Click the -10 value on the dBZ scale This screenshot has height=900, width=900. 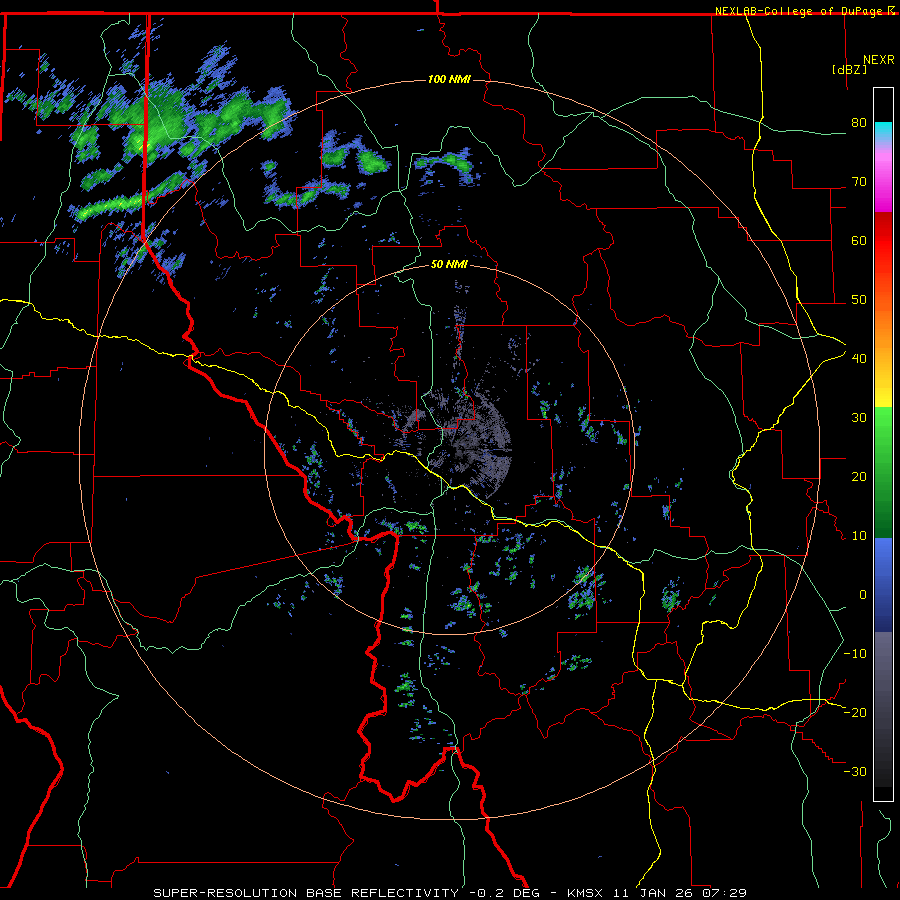click(855, 653)
